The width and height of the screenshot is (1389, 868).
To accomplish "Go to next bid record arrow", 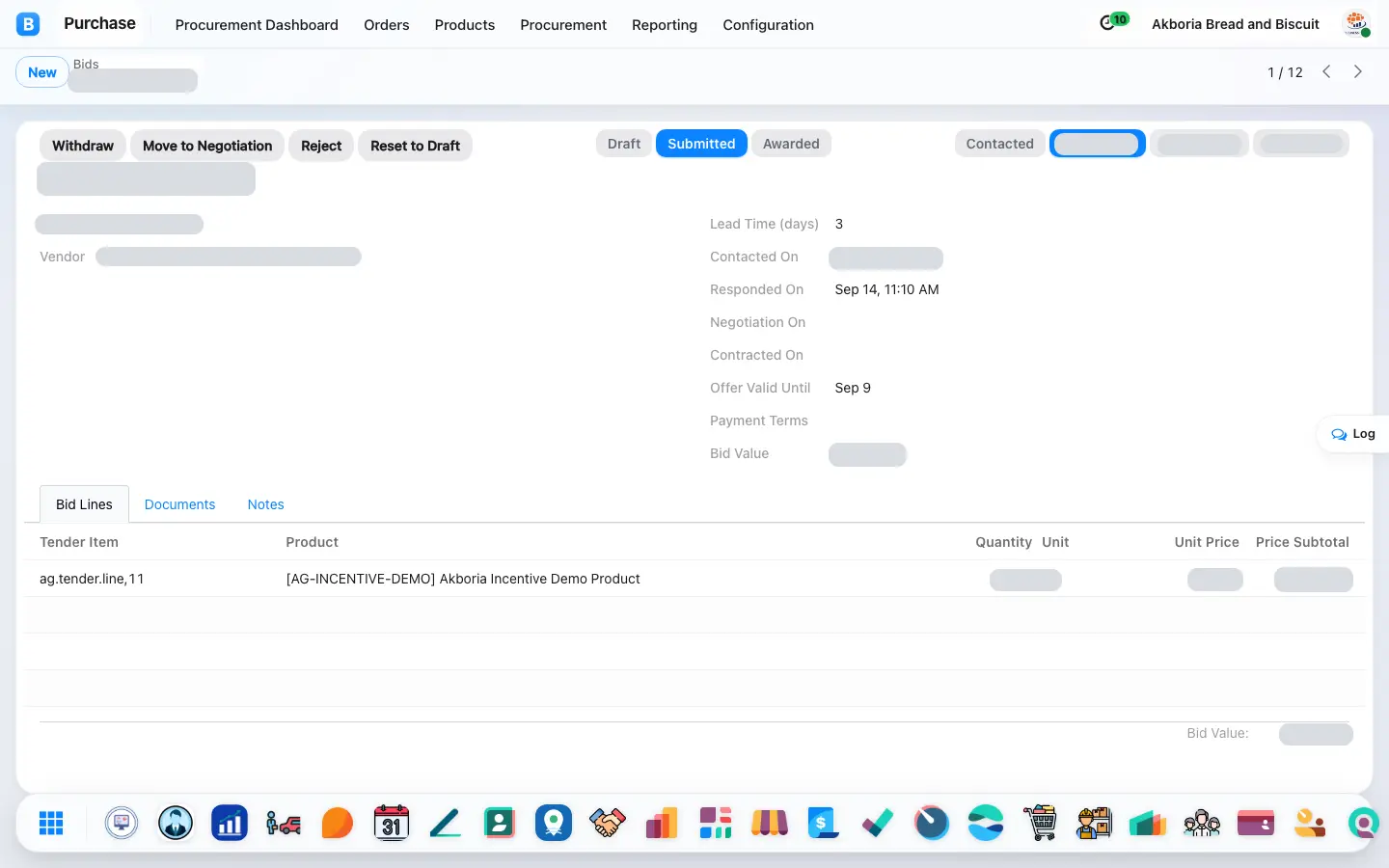I will (x=1358, y=71).
